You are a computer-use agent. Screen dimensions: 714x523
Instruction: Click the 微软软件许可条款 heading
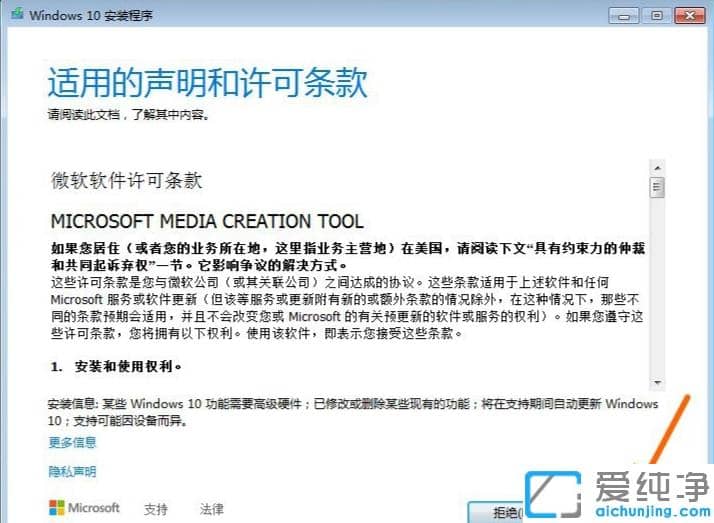[x=127, y=180]
